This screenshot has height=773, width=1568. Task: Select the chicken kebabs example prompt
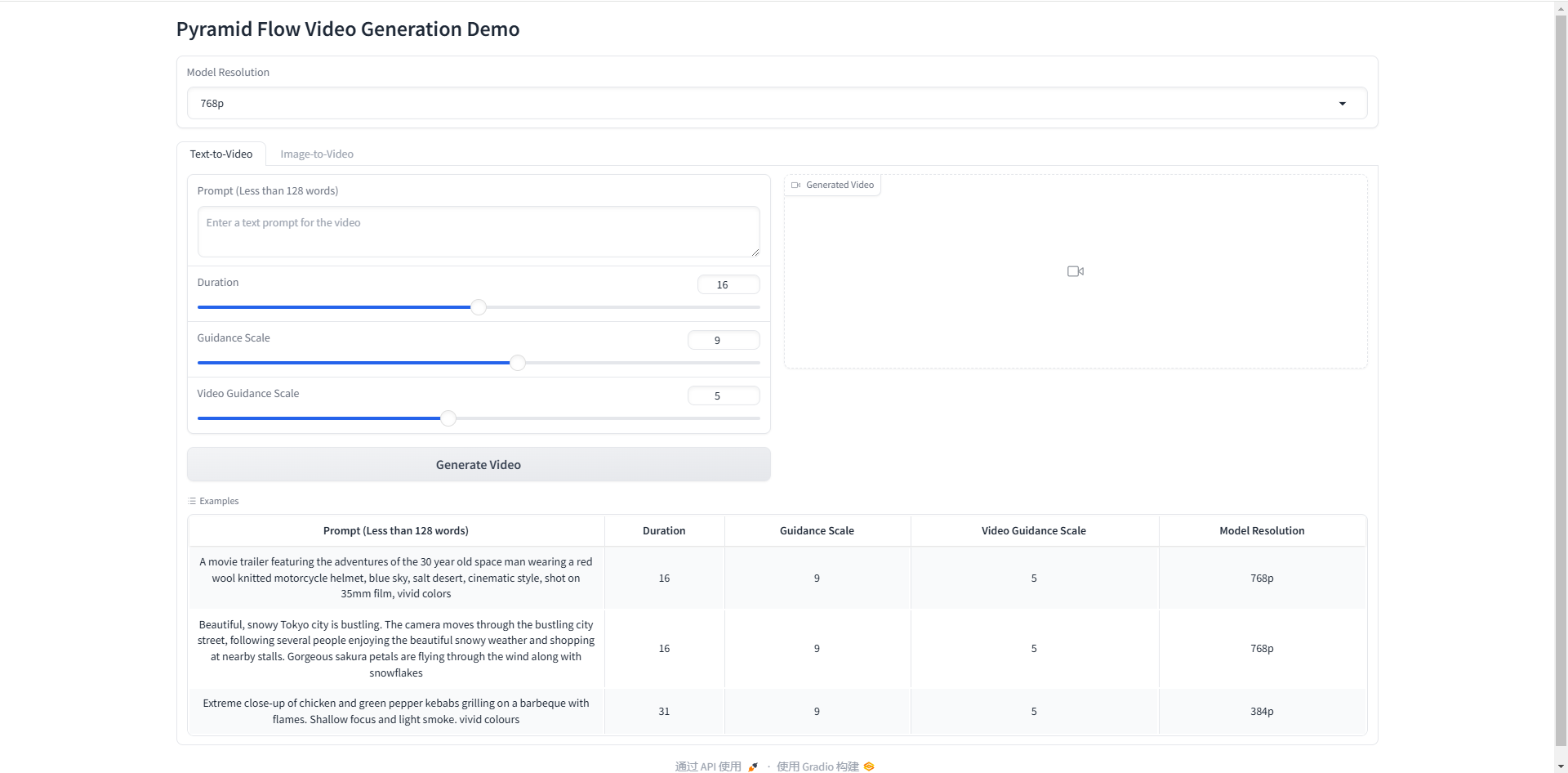396,711
